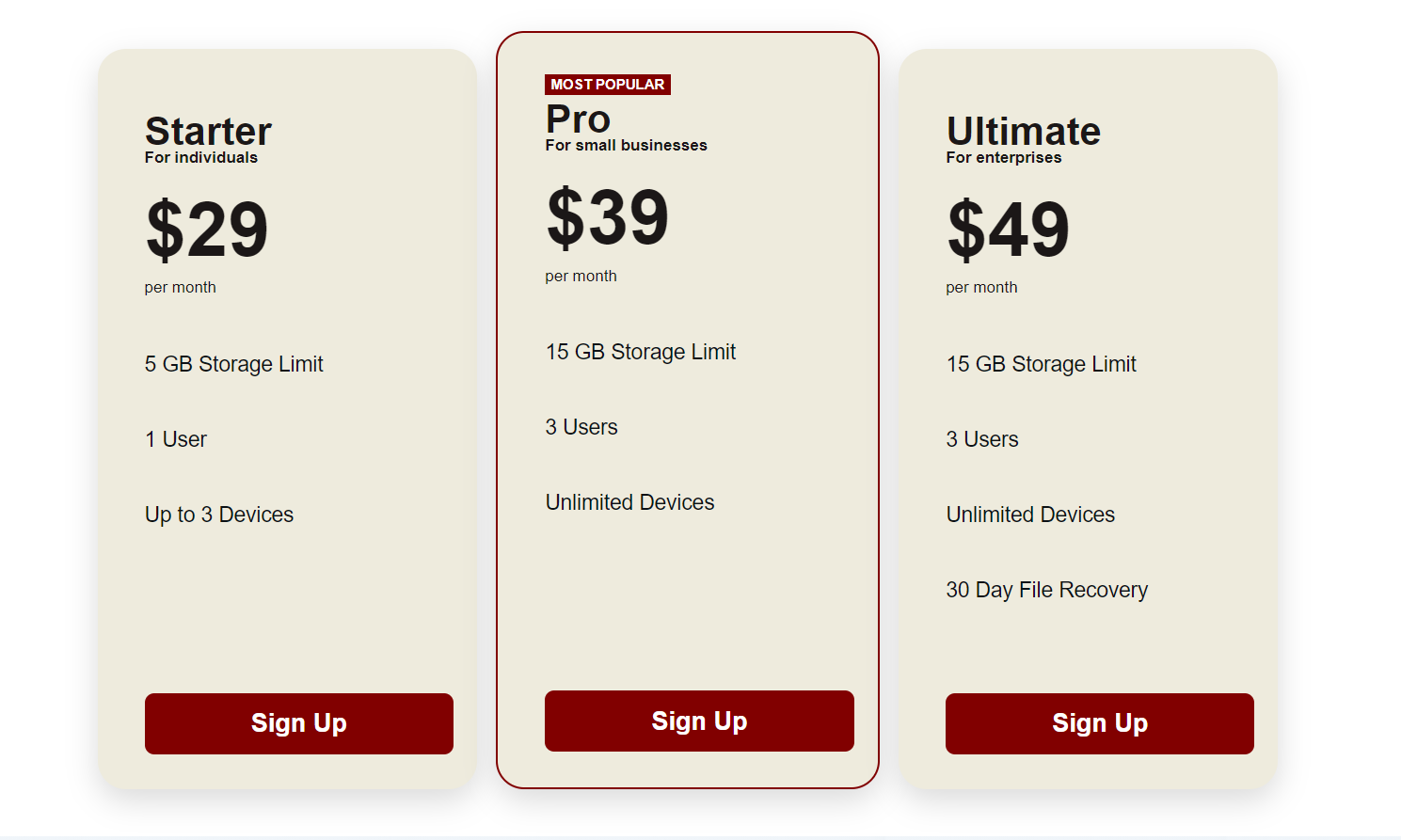Click Up to 3 Devices feature
The height and width of the screenshot is (840, 1401).
(219, 515)
